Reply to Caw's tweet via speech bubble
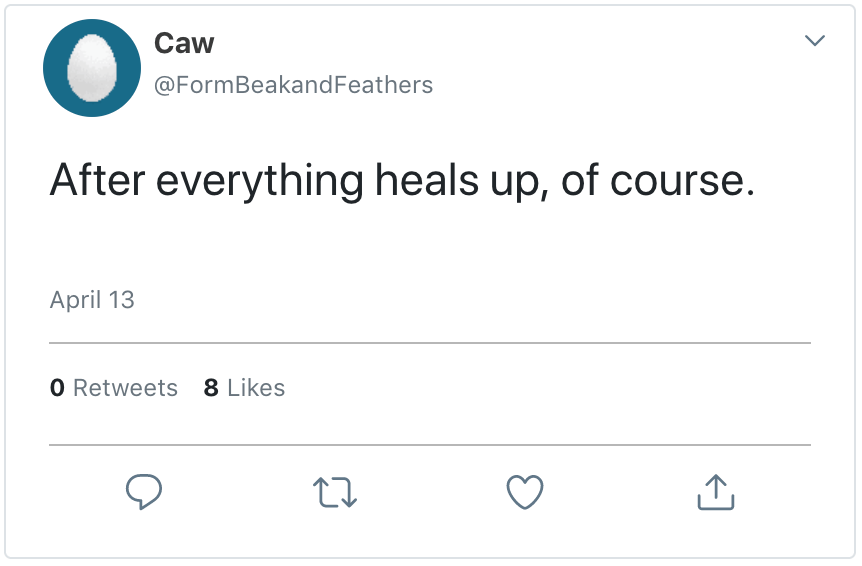 pyautogui.click(x=144, y=491)
